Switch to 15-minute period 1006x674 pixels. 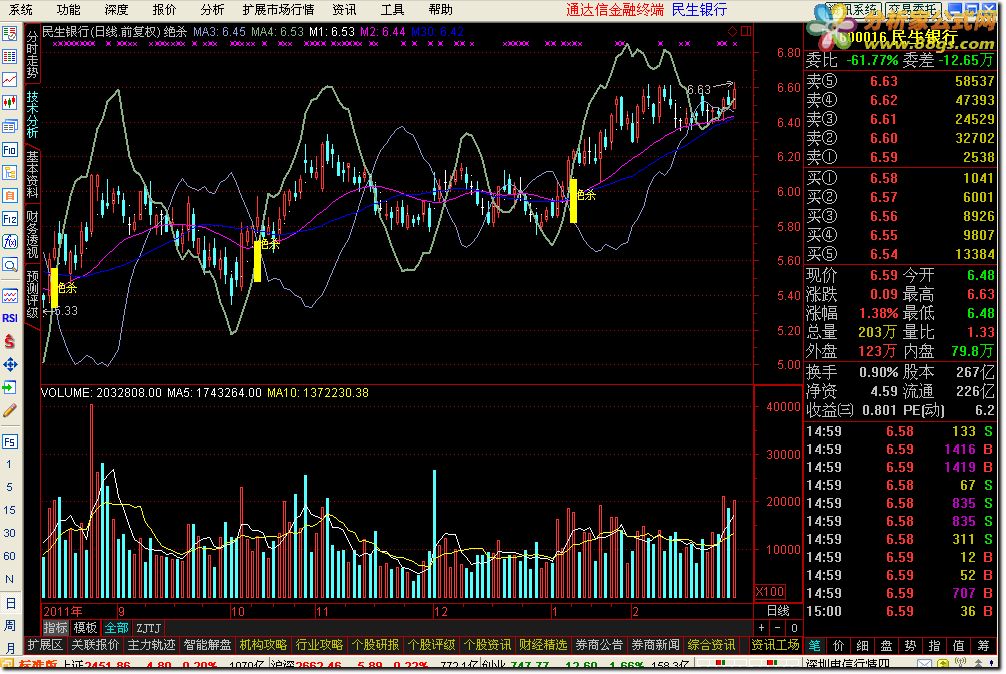pos(10,510)
